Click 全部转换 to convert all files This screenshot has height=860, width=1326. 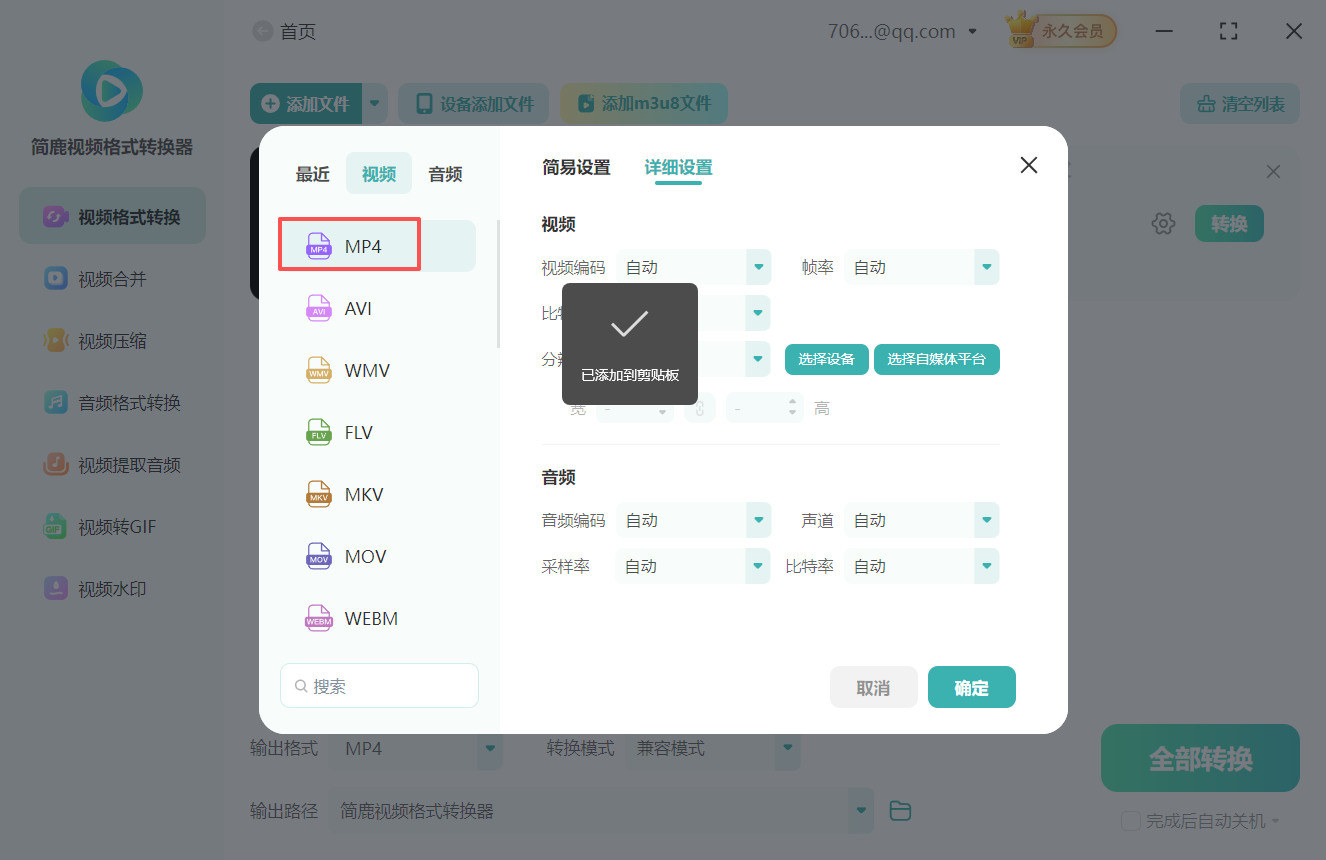tap(1199, 757)
